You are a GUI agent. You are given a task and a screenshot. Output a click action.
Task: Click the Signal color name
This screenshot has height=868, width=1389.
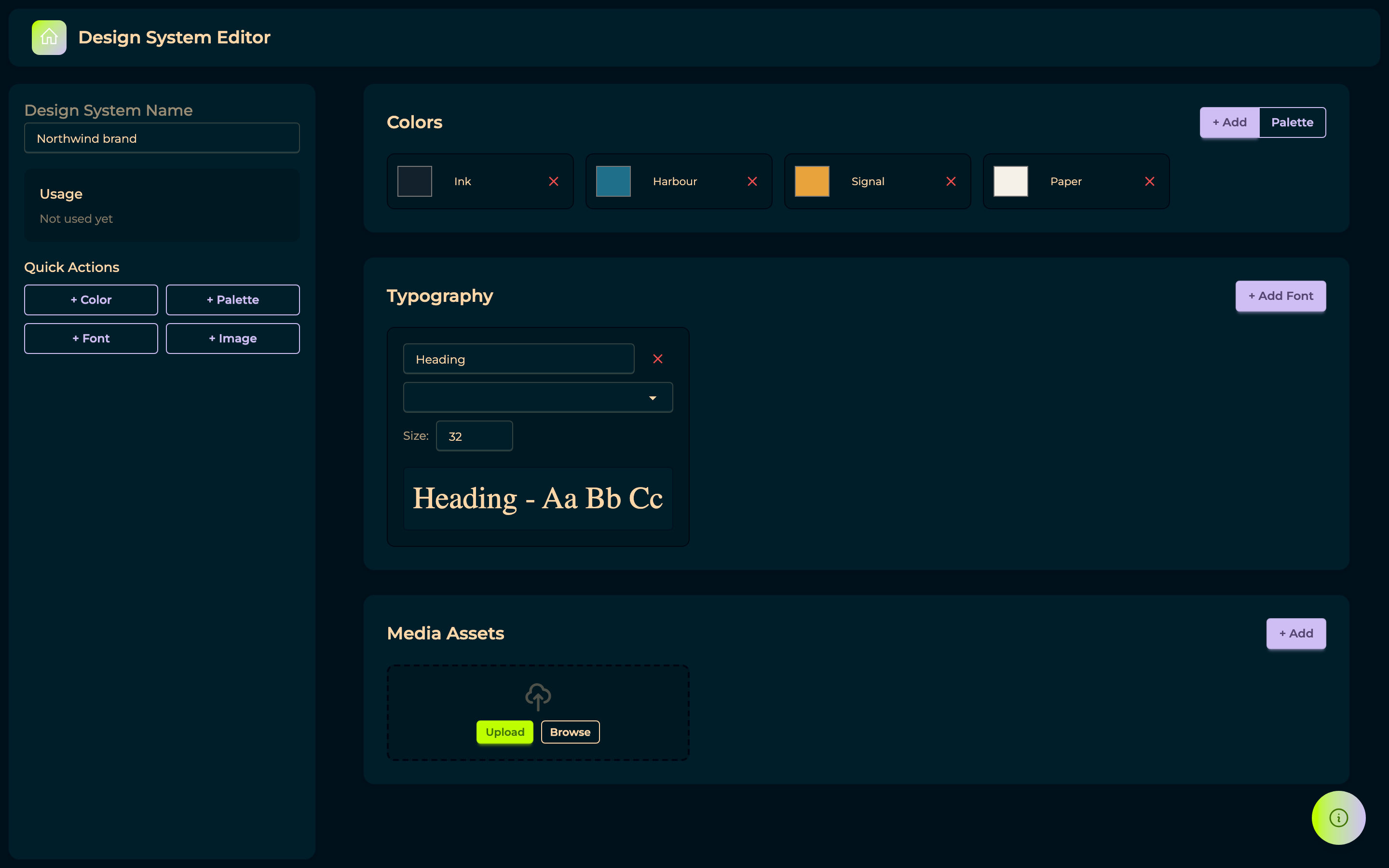click(867, 181)
